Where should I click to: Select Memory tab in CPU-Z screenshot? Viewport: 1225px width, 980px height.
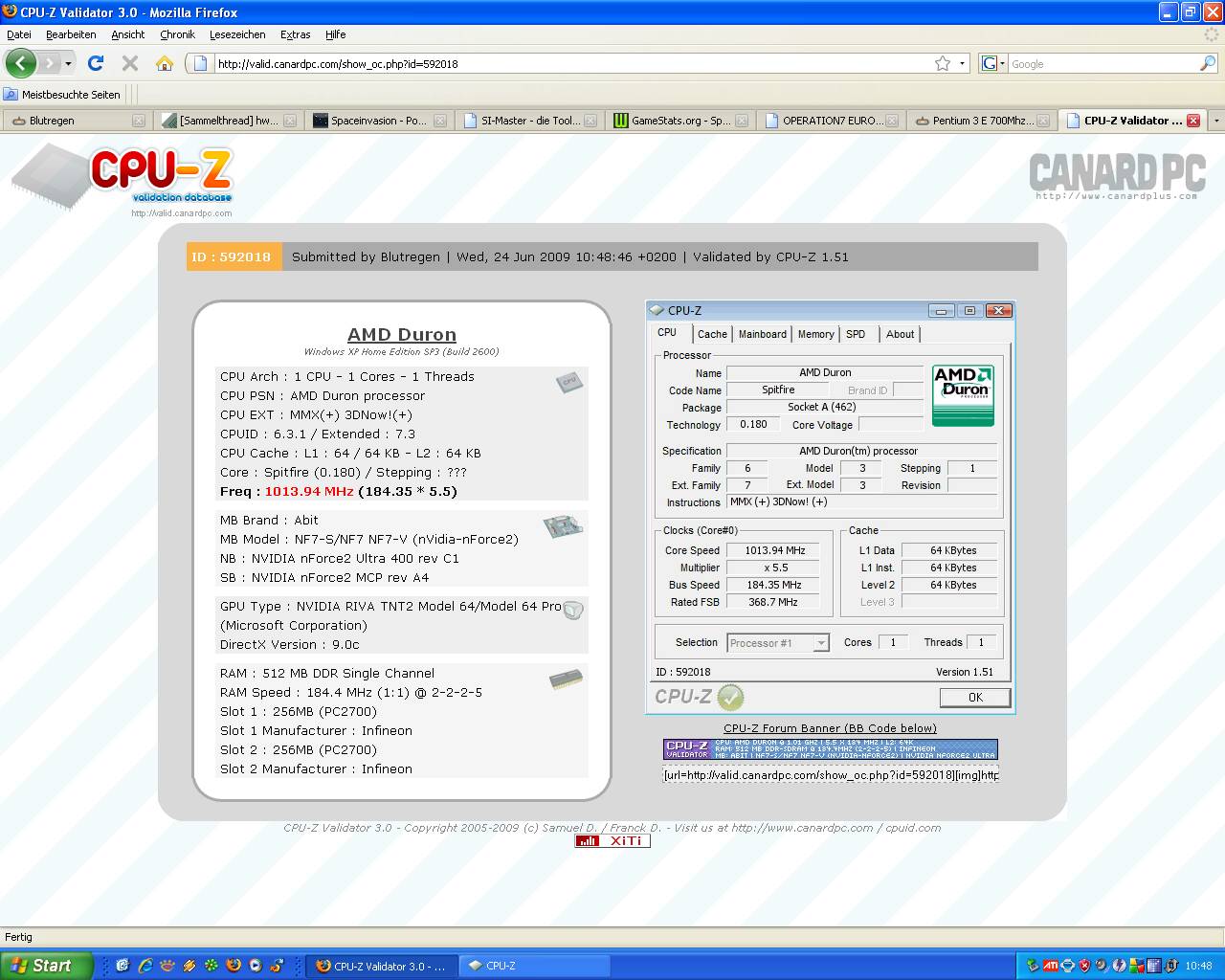point(816,334)
